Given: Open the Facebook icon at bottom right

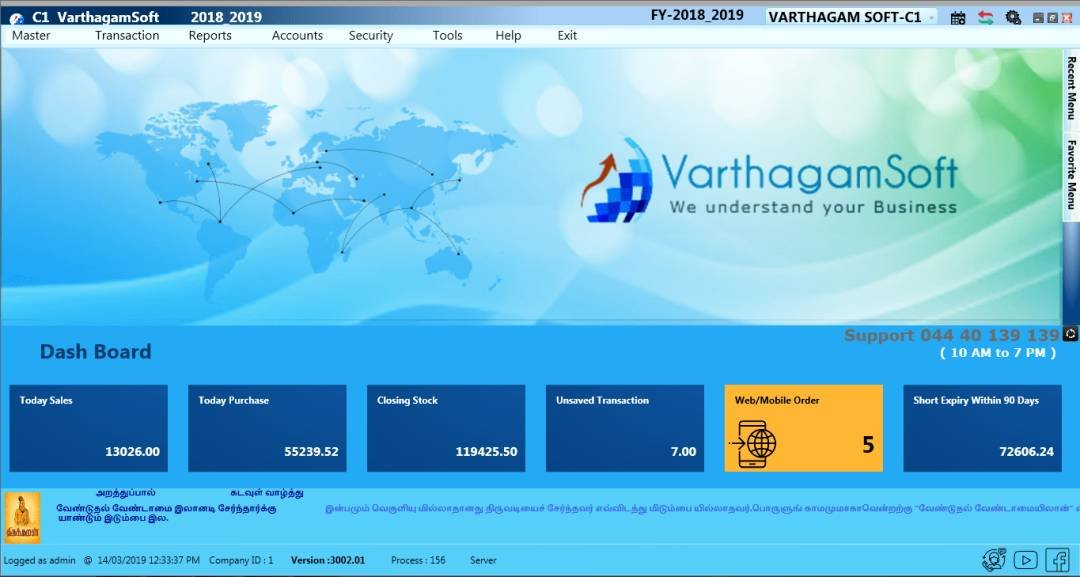Looking at the screenshot, I should click(x=1057, y=560).
